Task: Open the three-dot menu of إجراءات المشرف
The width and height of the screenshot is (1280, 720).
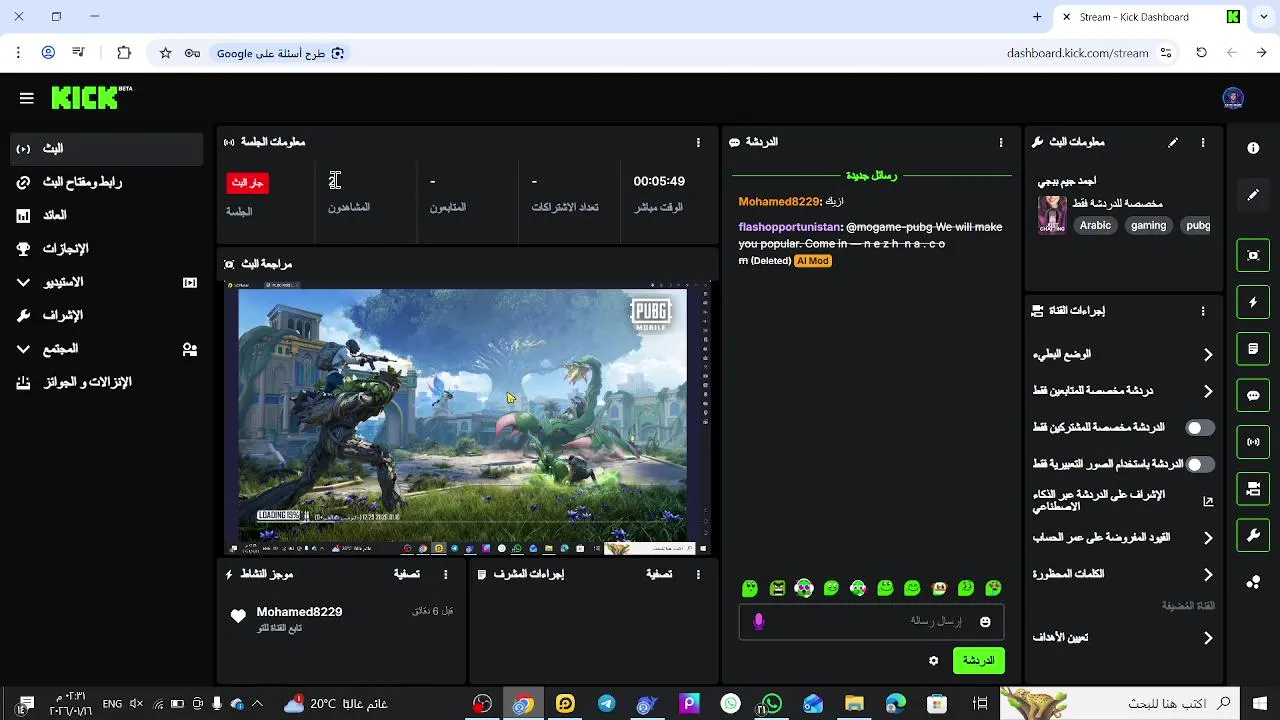Action: (x=698, y=575)
